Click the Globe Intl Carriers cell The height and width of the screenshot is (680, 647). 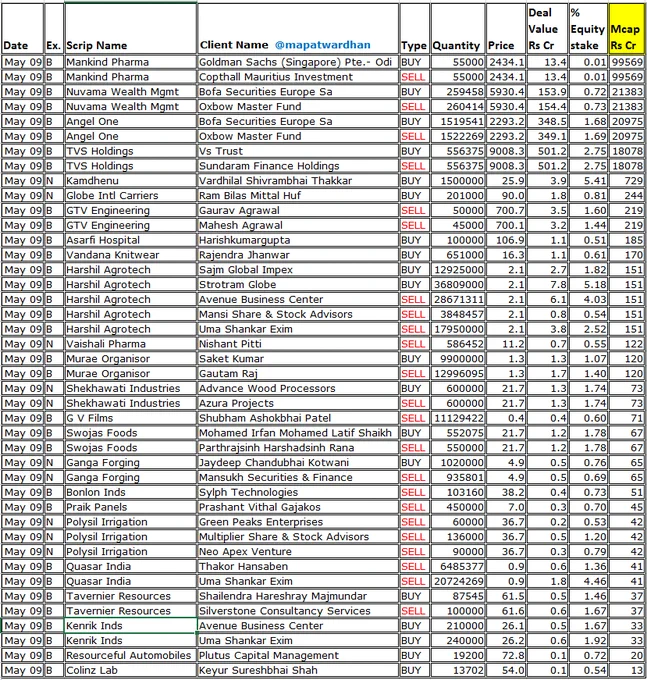coord(130,196)
